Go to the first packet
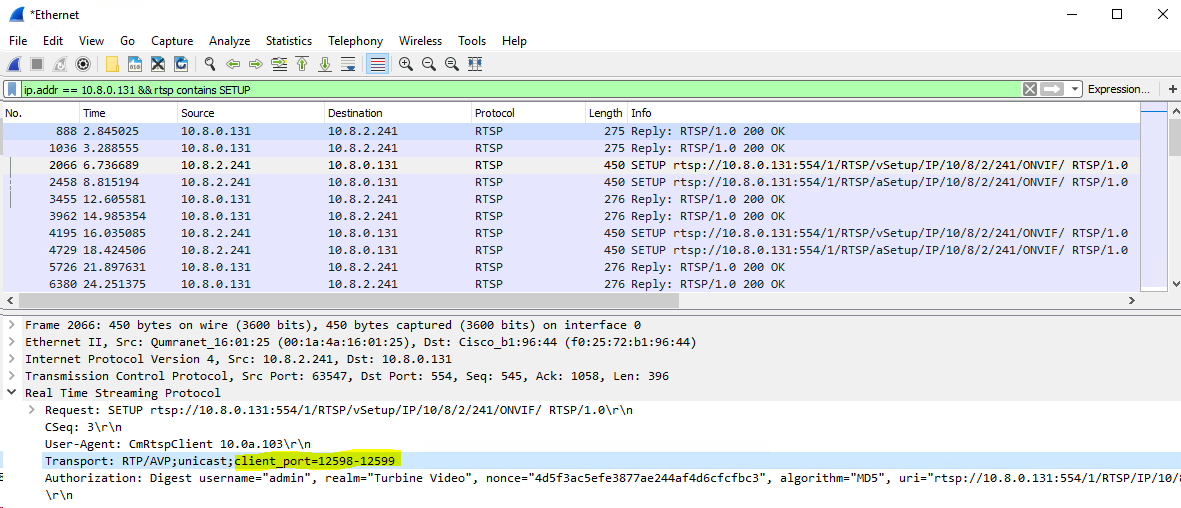Screen dimensions: 1181x508 click(x=302, y=64)
